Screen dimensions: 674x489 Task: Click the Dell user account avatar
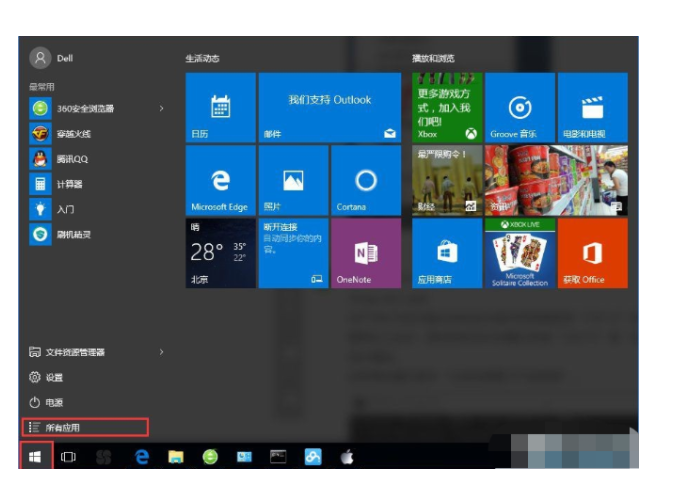(x=40, y=58)
